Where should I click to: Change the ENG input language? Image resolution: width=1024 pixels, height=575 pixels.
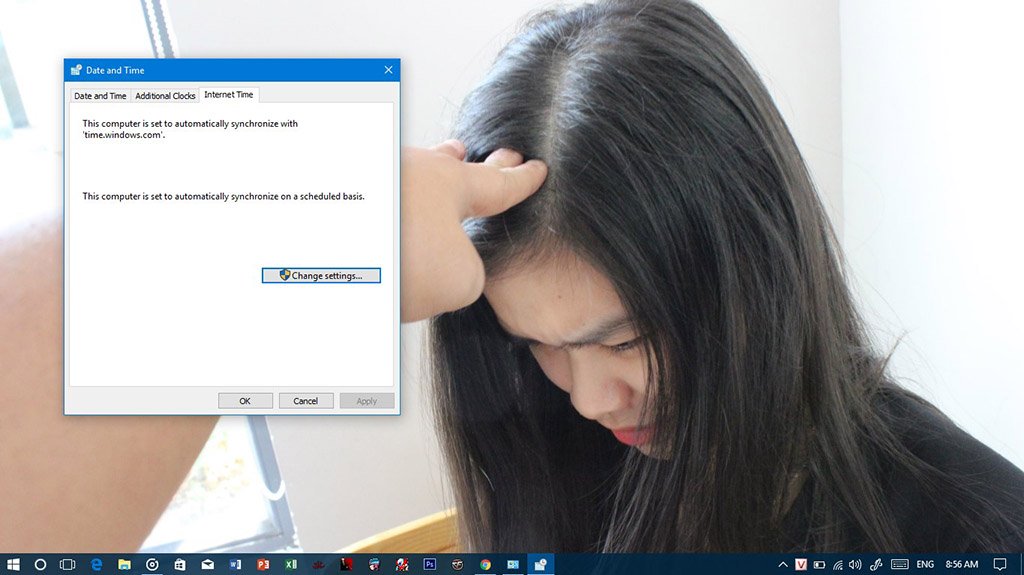click(x=925, y=564)
